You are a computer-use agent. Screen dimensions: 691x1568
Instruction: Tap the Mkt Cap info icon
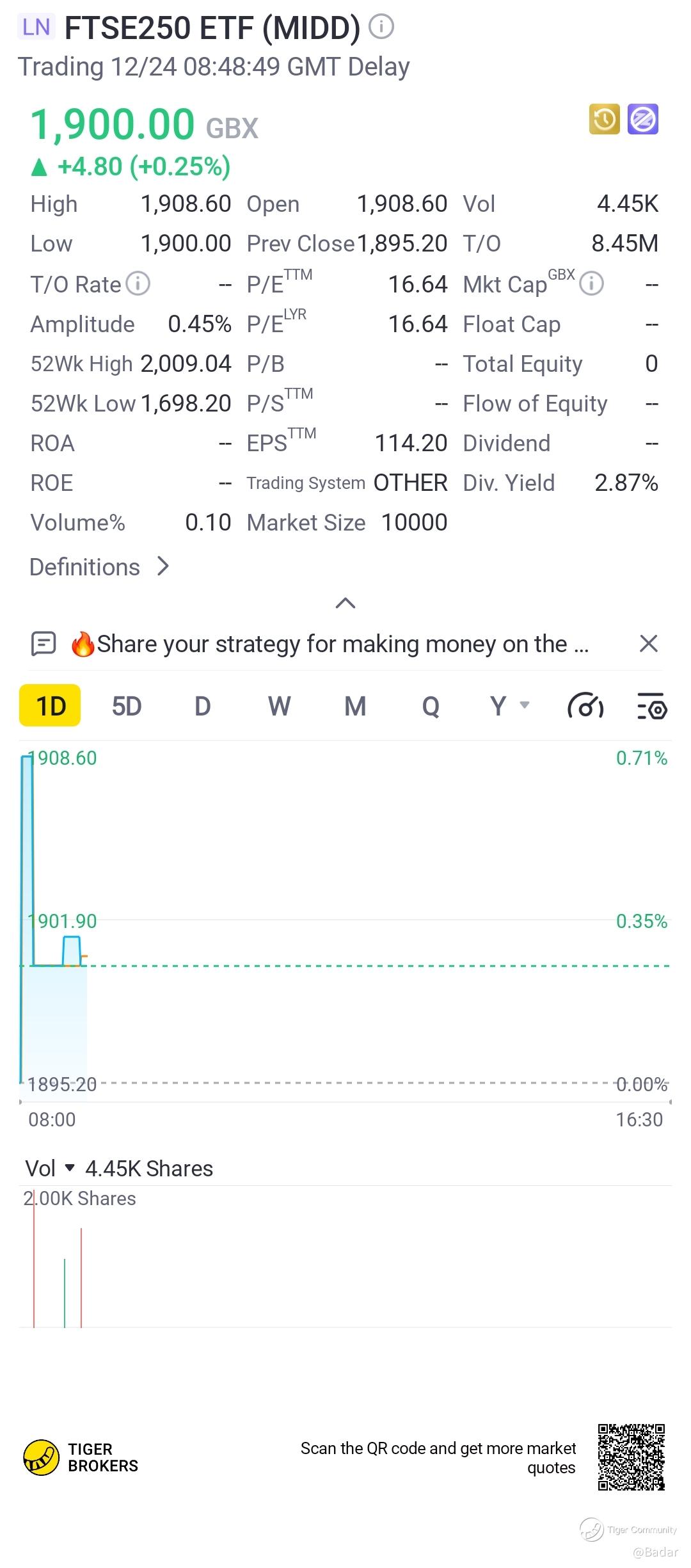tap(591, 284)
